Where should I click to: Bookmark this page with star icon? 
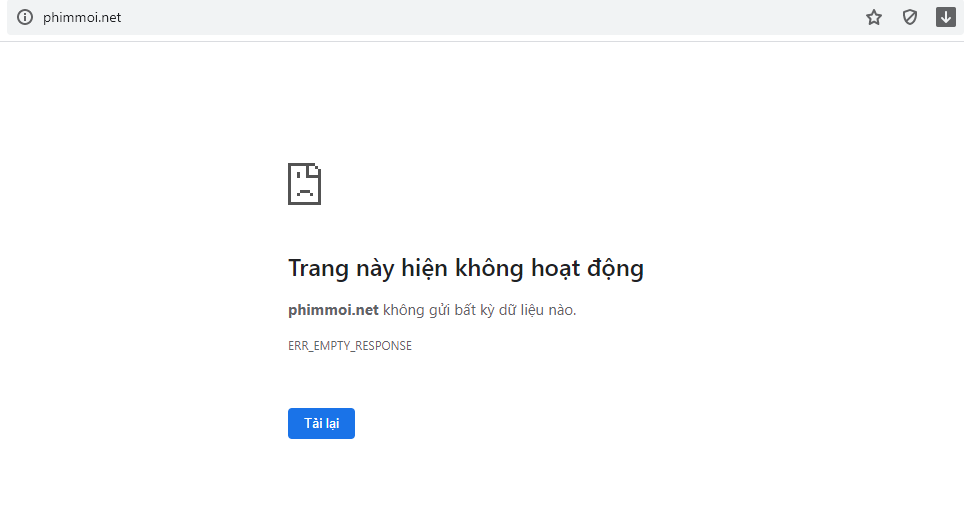[x=874, y=17]
